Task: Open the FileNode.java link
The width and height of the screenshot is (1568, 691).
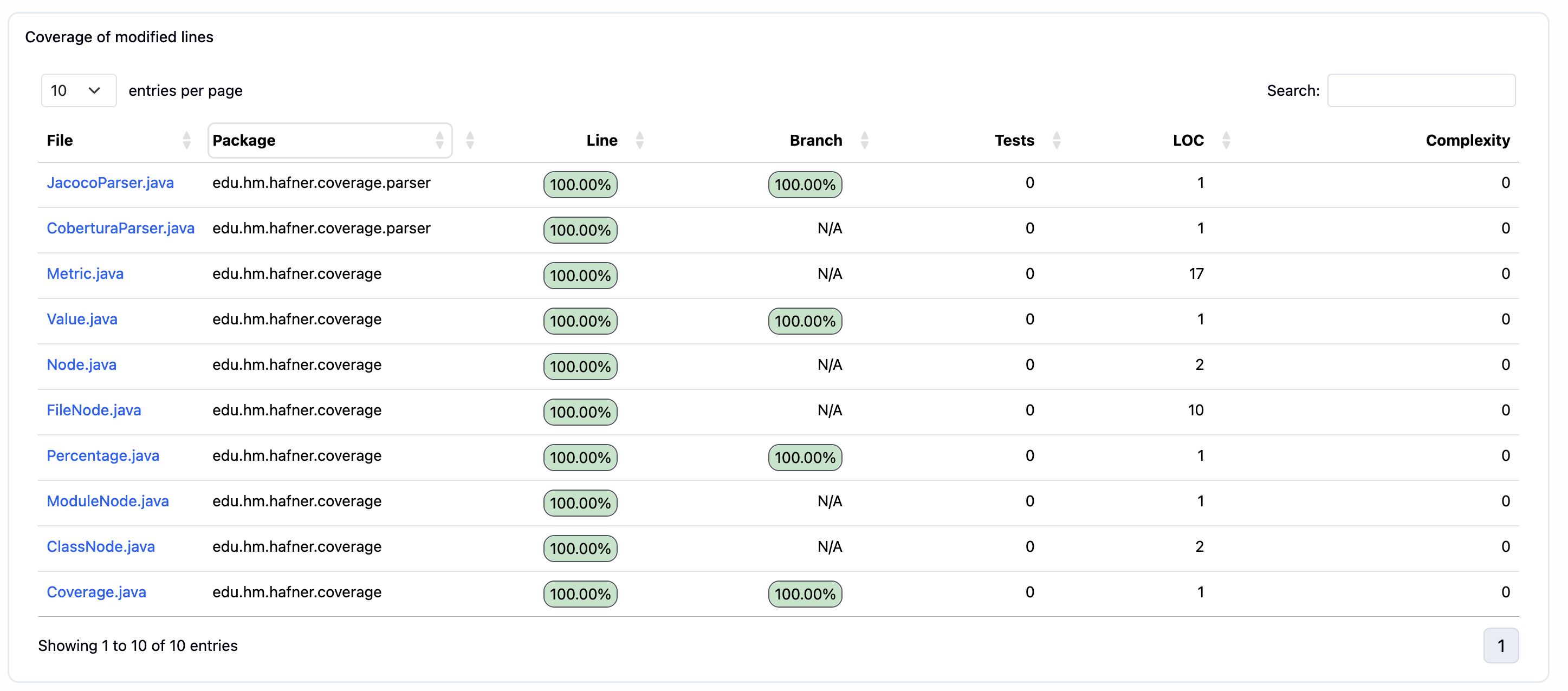Action: pos(94,410)
